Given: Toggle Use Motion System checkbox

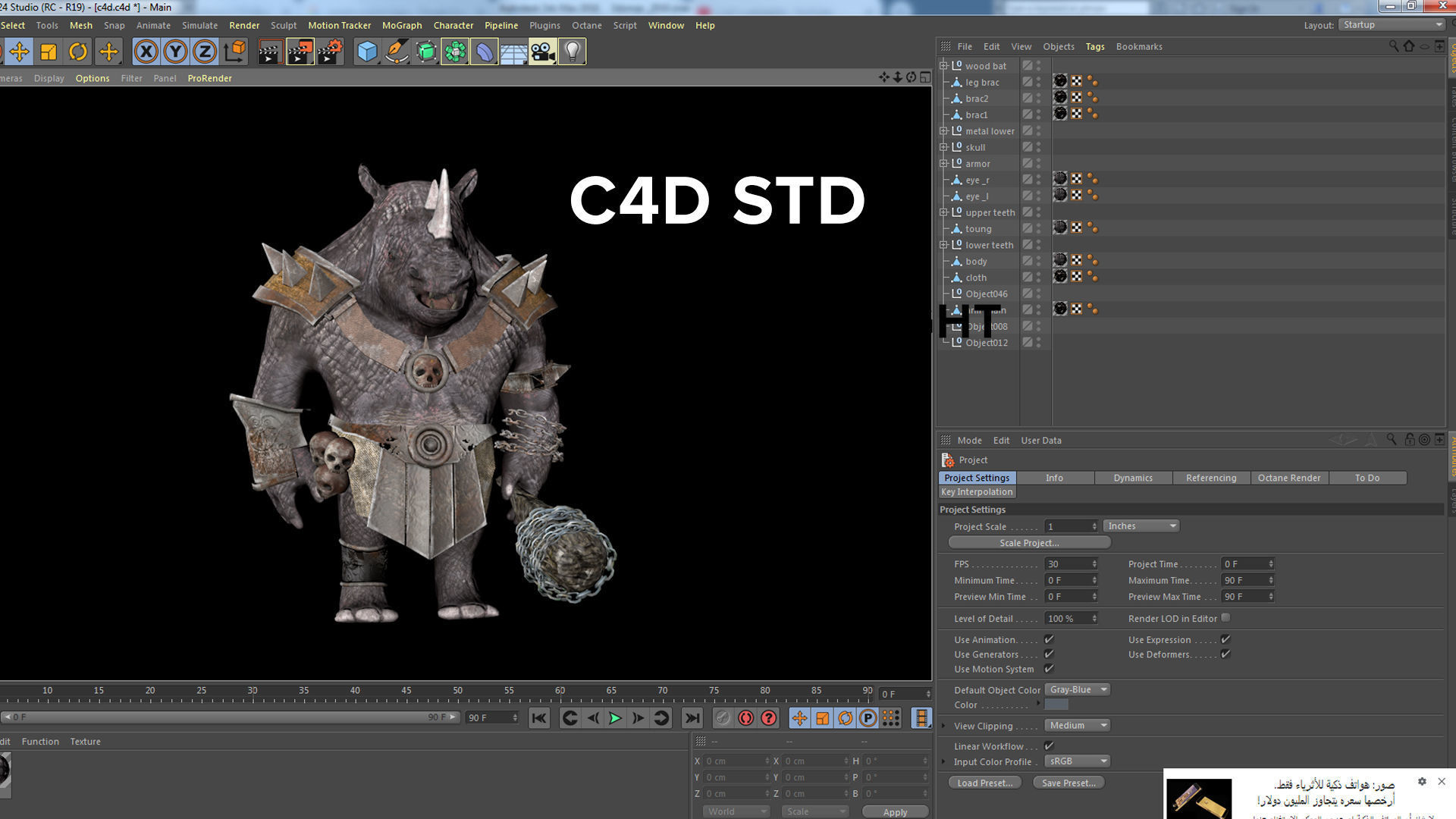Looking at the screenshot, I should tap(1049, 668).
